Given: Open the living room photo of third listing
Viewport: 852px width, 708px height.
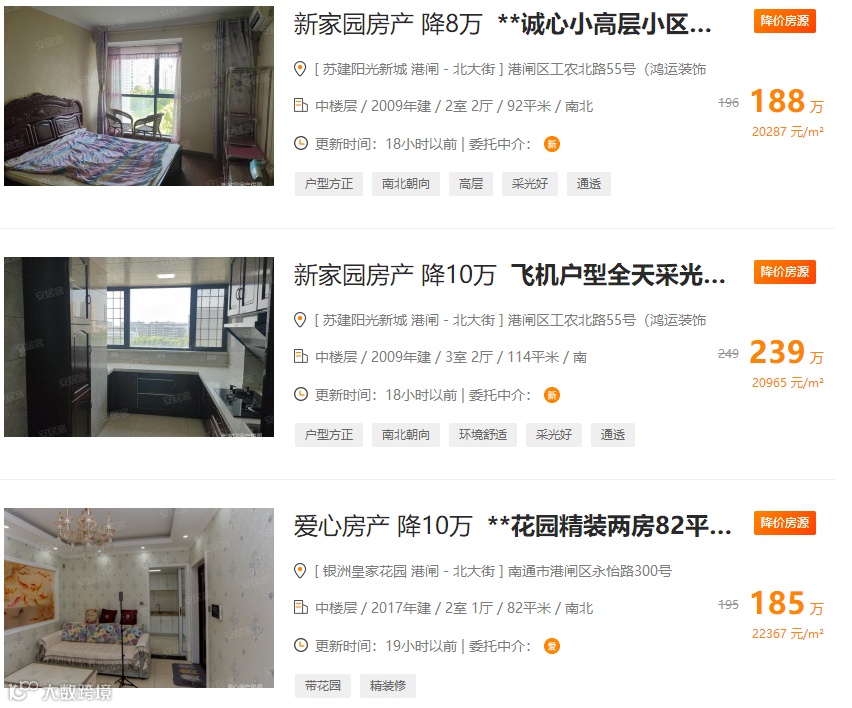Looking at the screenshot, I should tap(139, 598).
